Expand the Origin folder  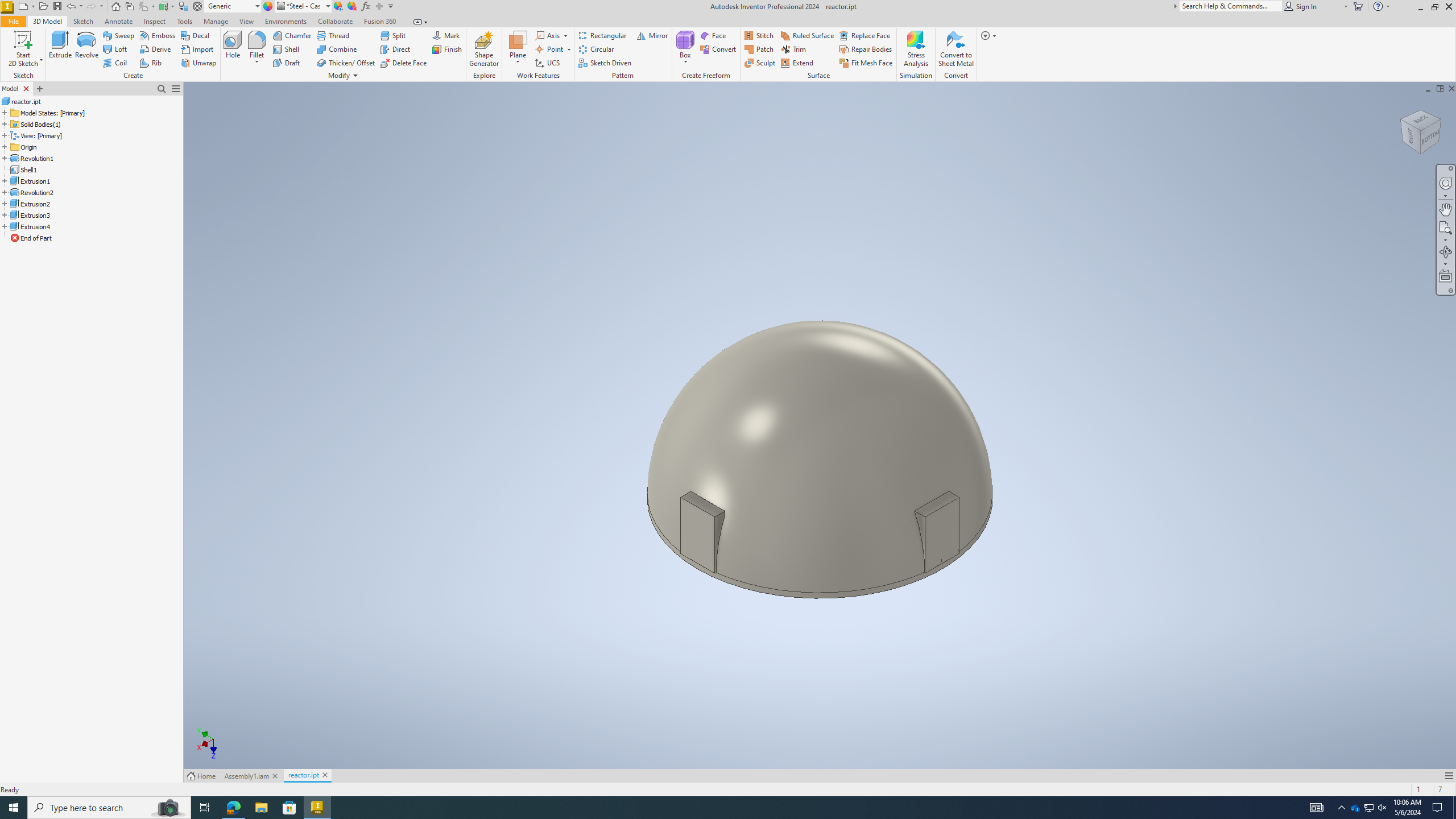[x=5, y=147]
